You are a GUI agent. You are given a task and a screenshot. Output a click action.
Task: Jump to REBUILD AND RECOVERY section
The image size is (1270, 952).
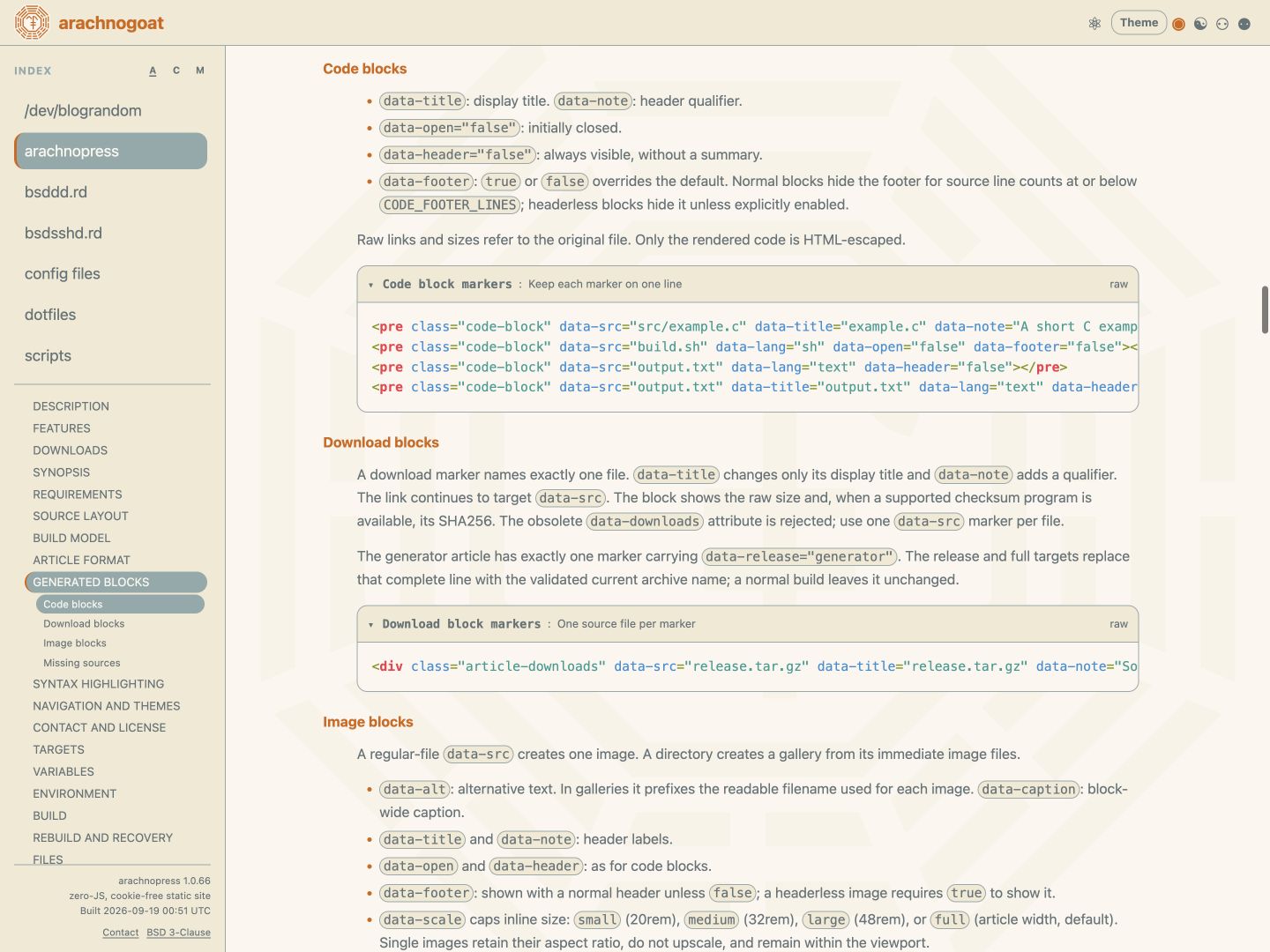[103, 837]
